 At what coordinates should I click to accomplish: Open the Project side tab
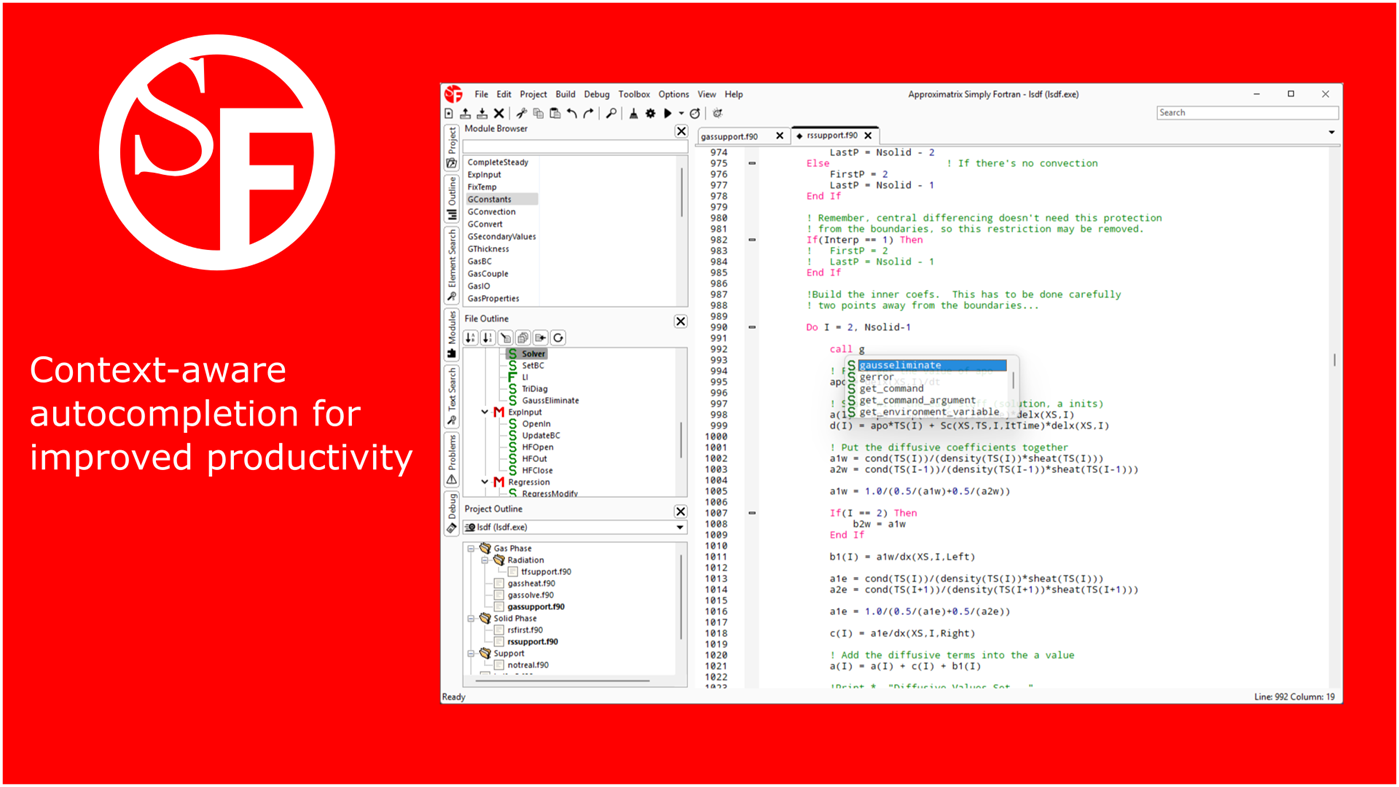452,147
